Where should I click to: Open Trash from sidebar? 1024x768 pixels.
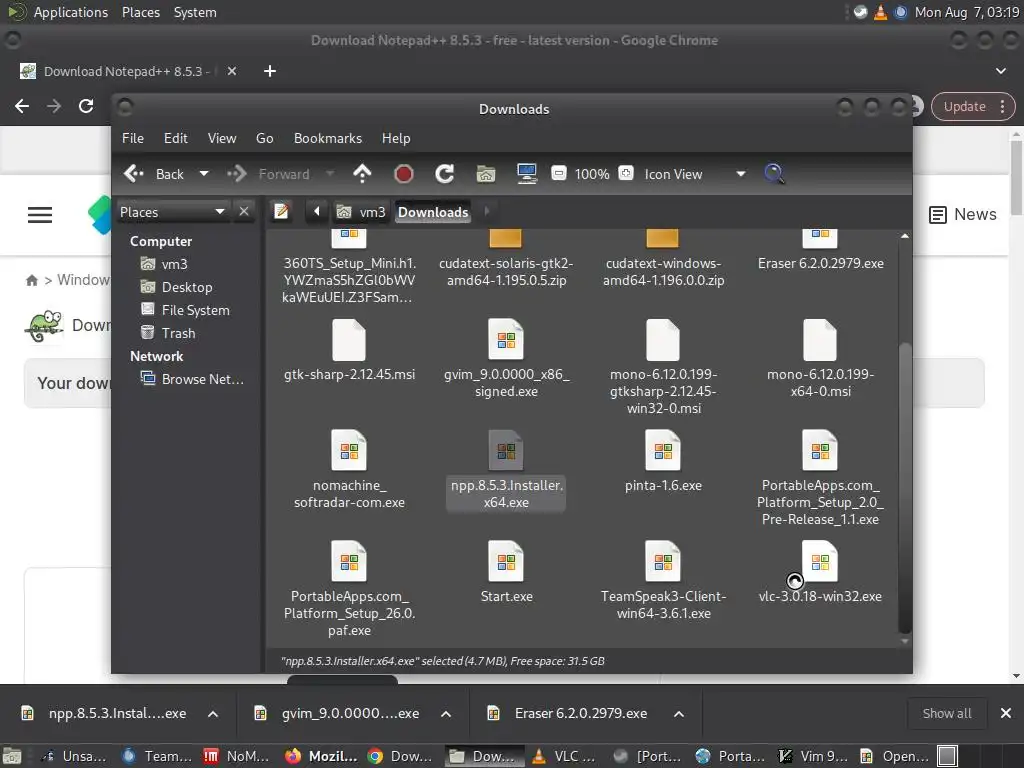(168, 333)
